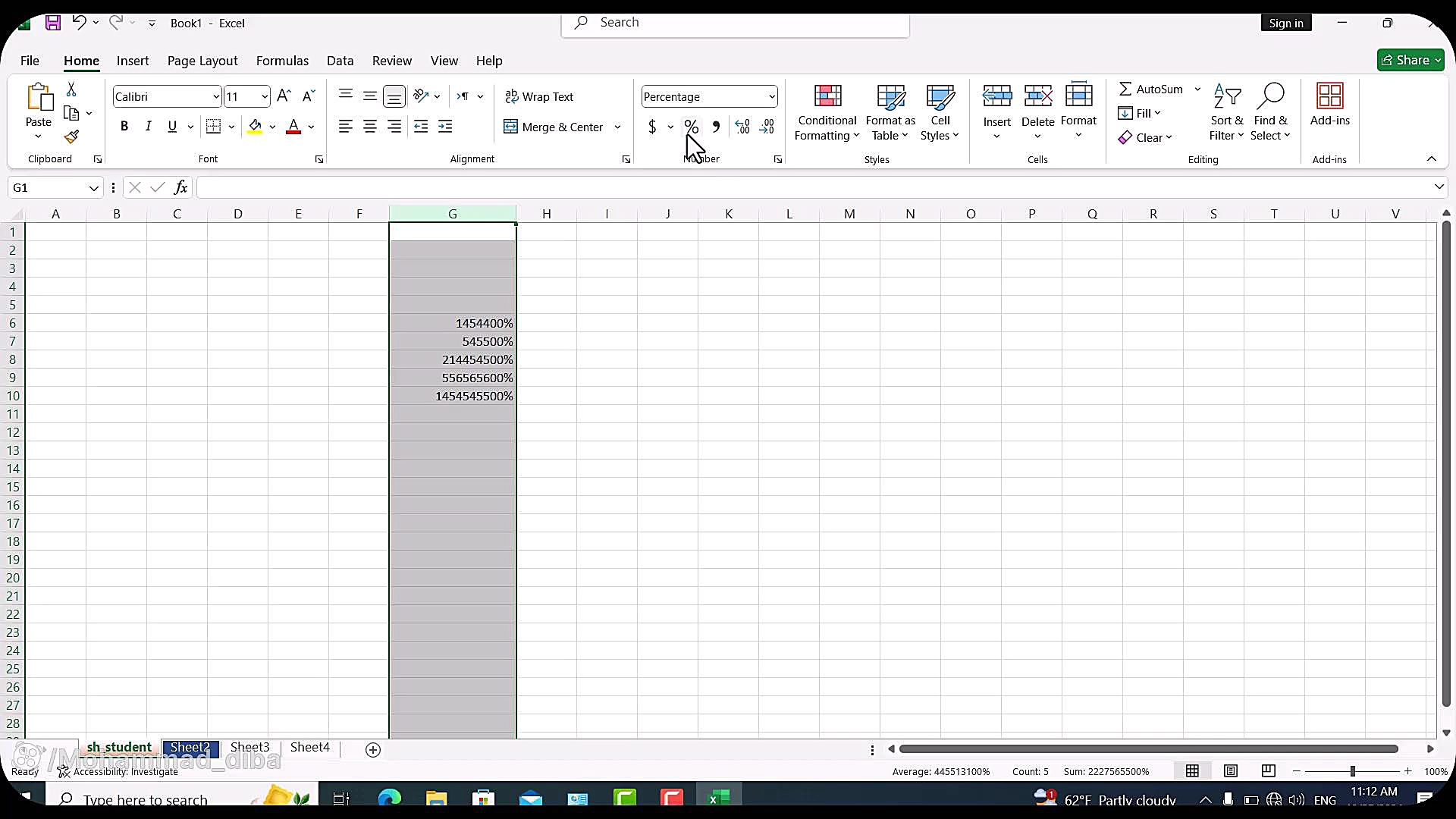The image size is (1456, 819).
Task: Open the Formulas ribbon tab
Action: coord(282,61)
